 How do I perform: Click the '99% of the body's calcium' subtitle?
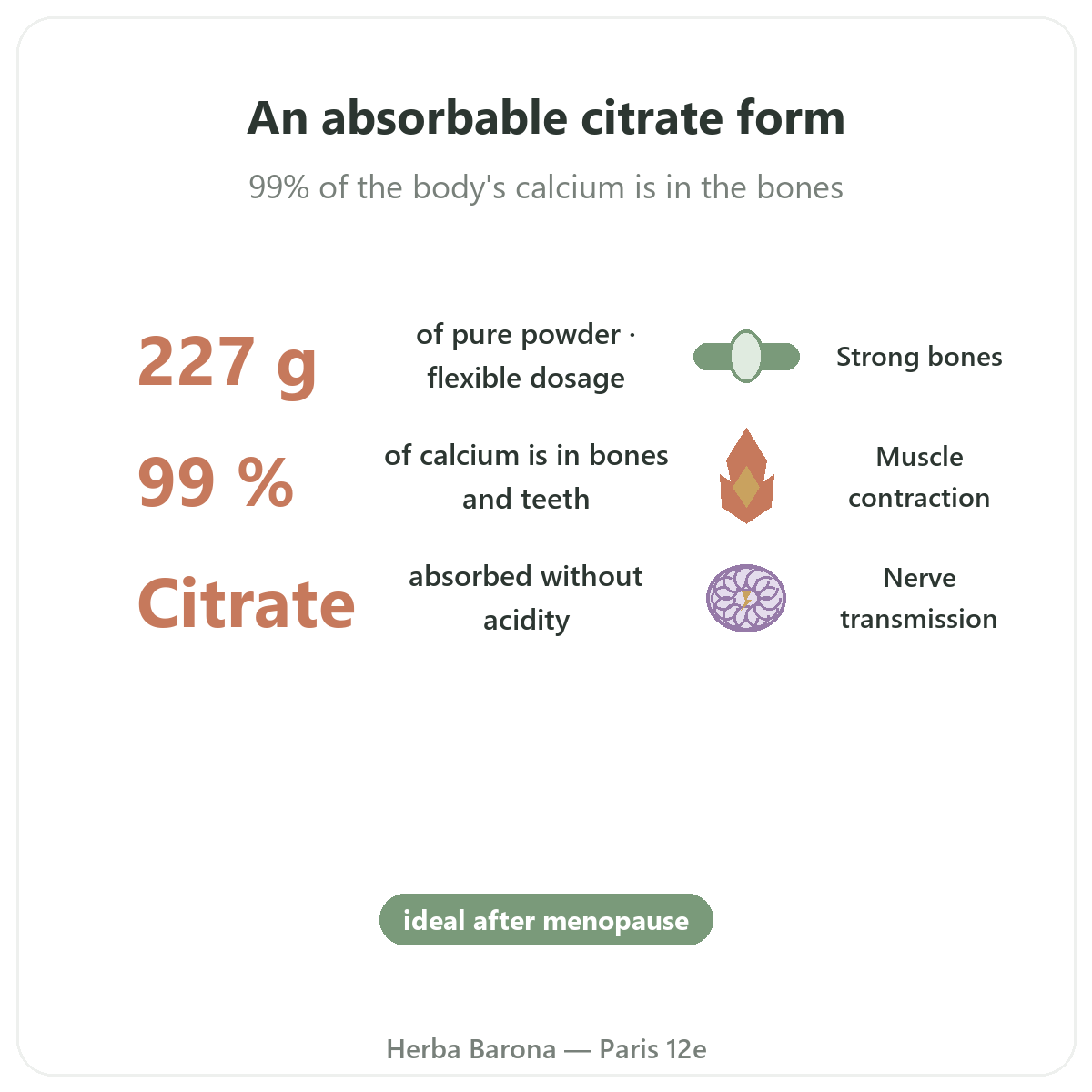pos(546,187)
